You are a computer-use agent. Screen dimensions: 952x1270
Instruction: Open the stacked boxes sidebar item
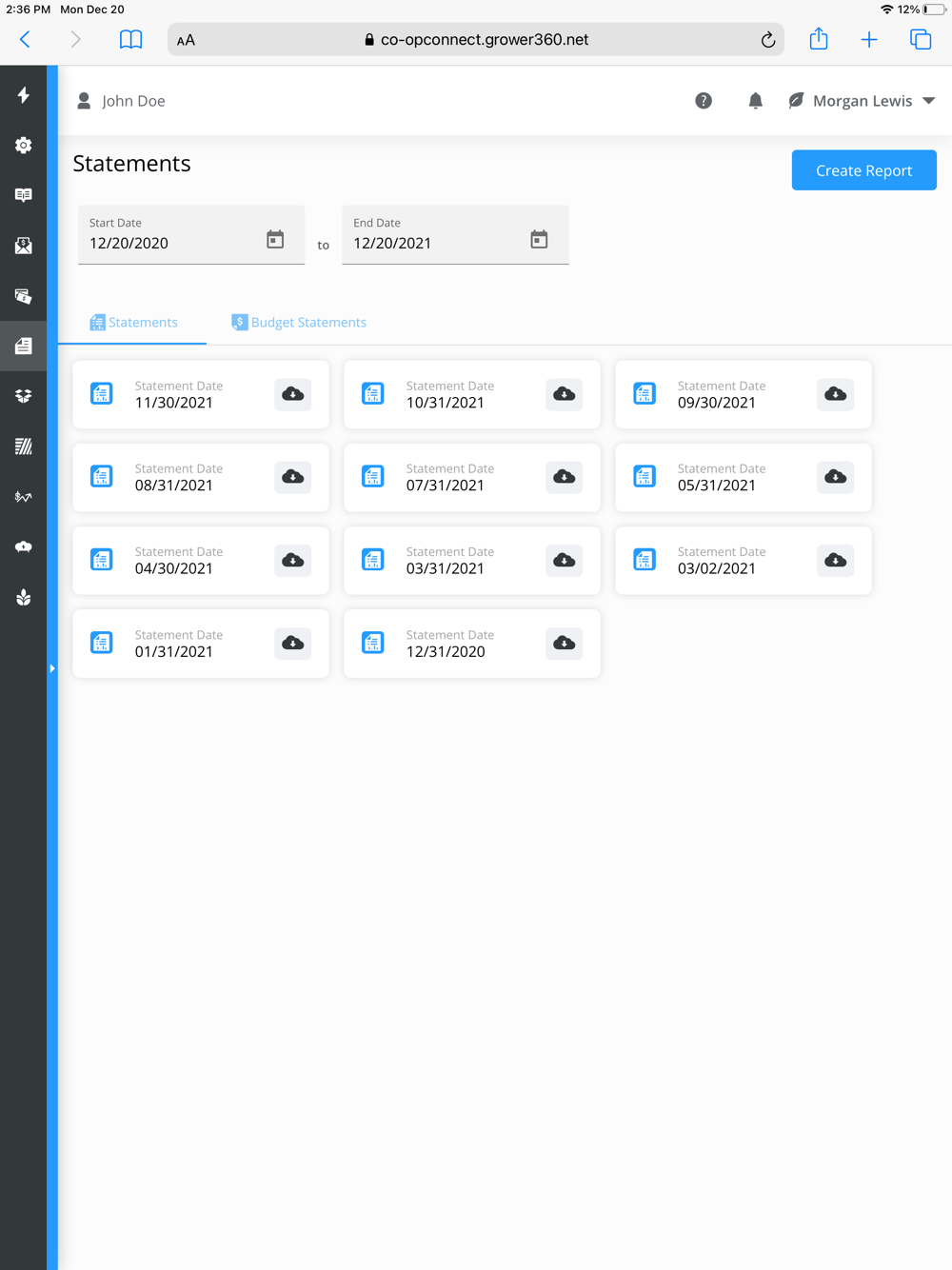23,396
